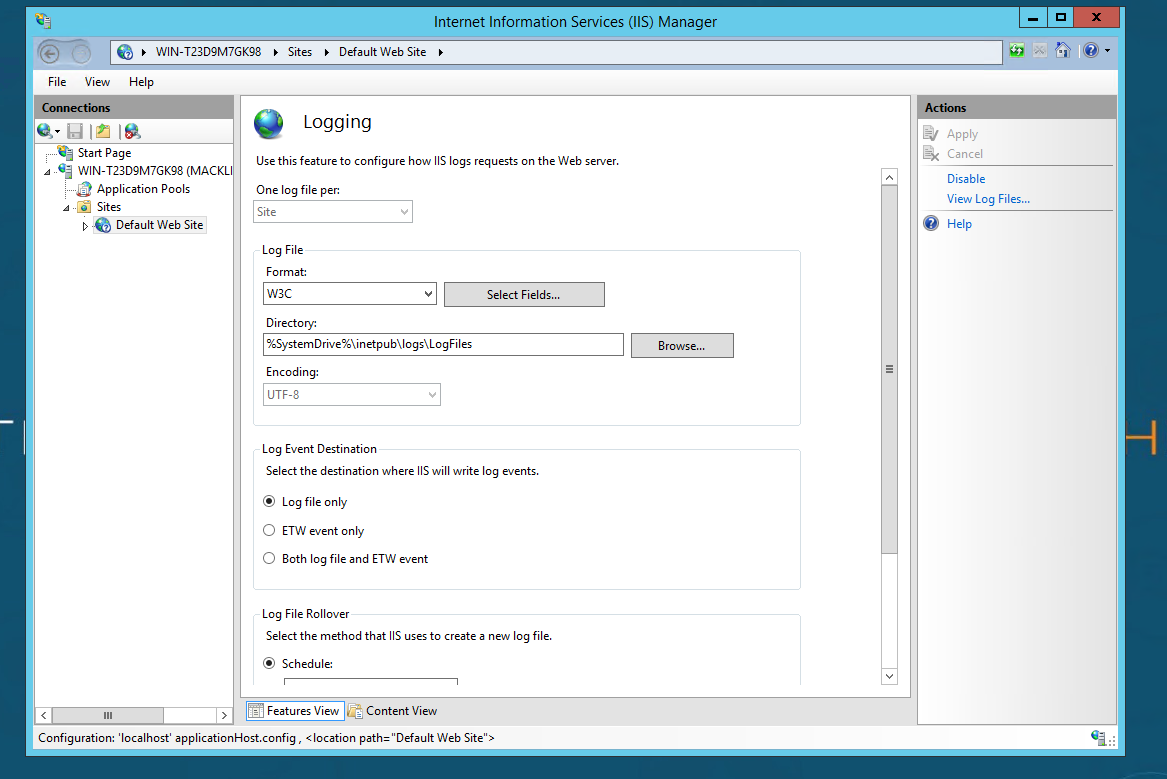Open the help toolbar dropdown arrow
1167x779 pixels.
click(1107, 51)
